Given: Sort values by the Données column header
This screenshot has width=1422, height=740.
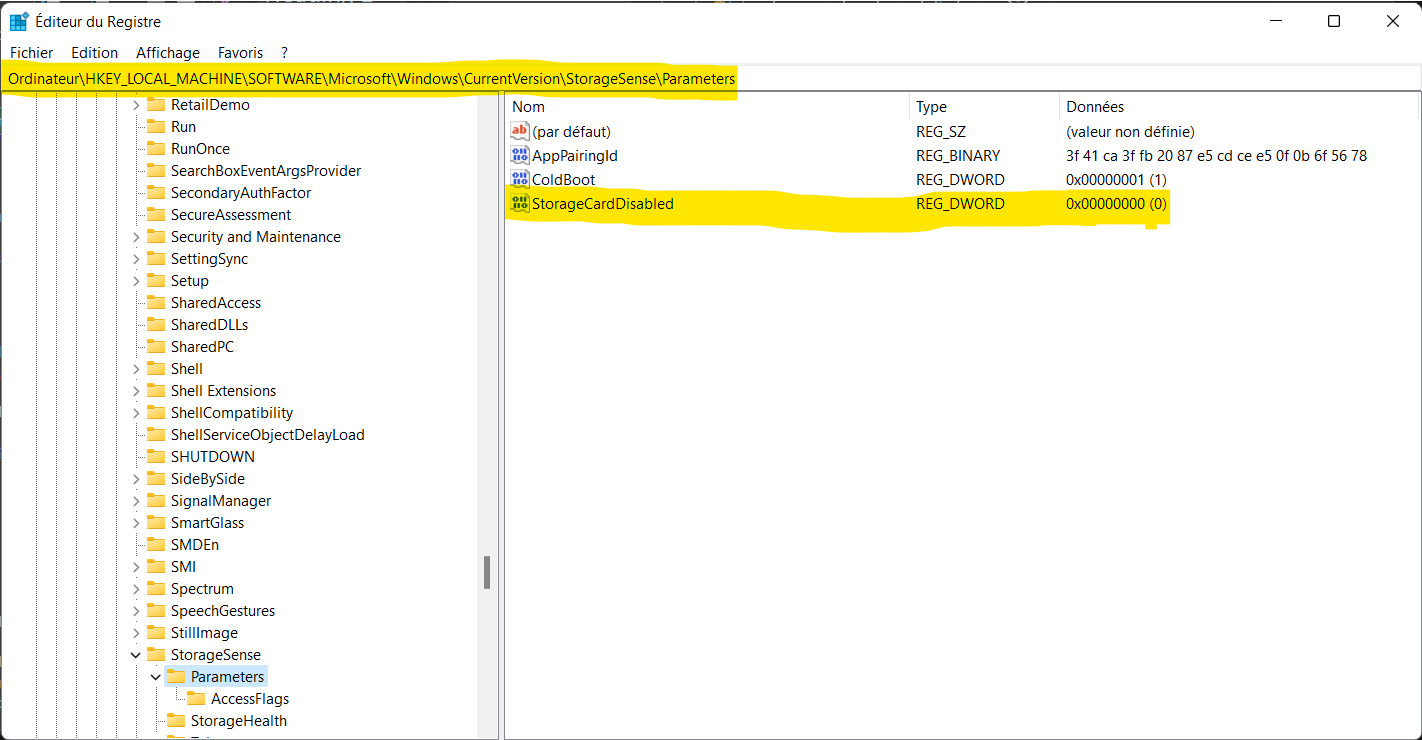Looking at the screenshot, I should (1239, 107).
